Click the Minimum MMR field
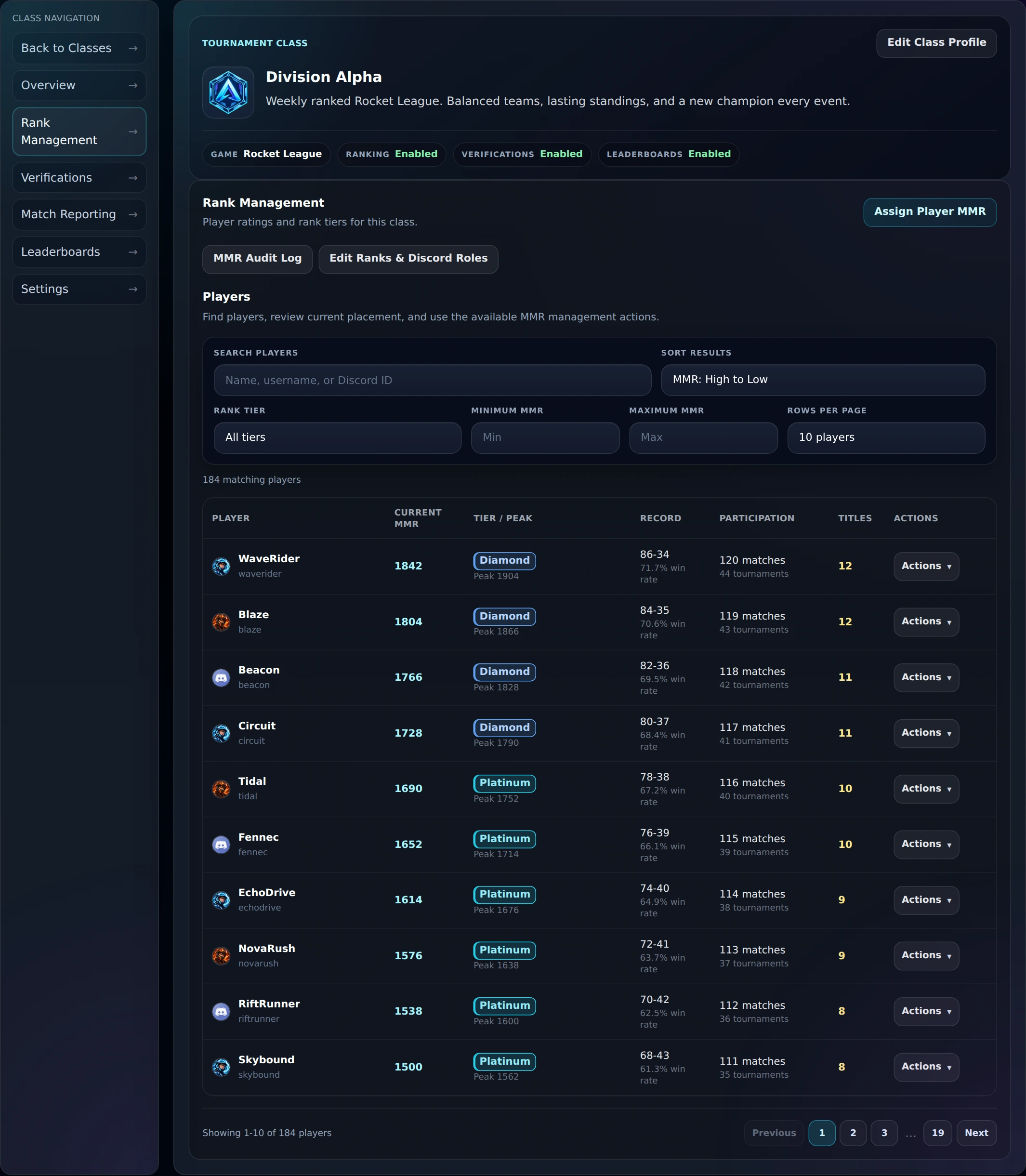 (545, 437)
